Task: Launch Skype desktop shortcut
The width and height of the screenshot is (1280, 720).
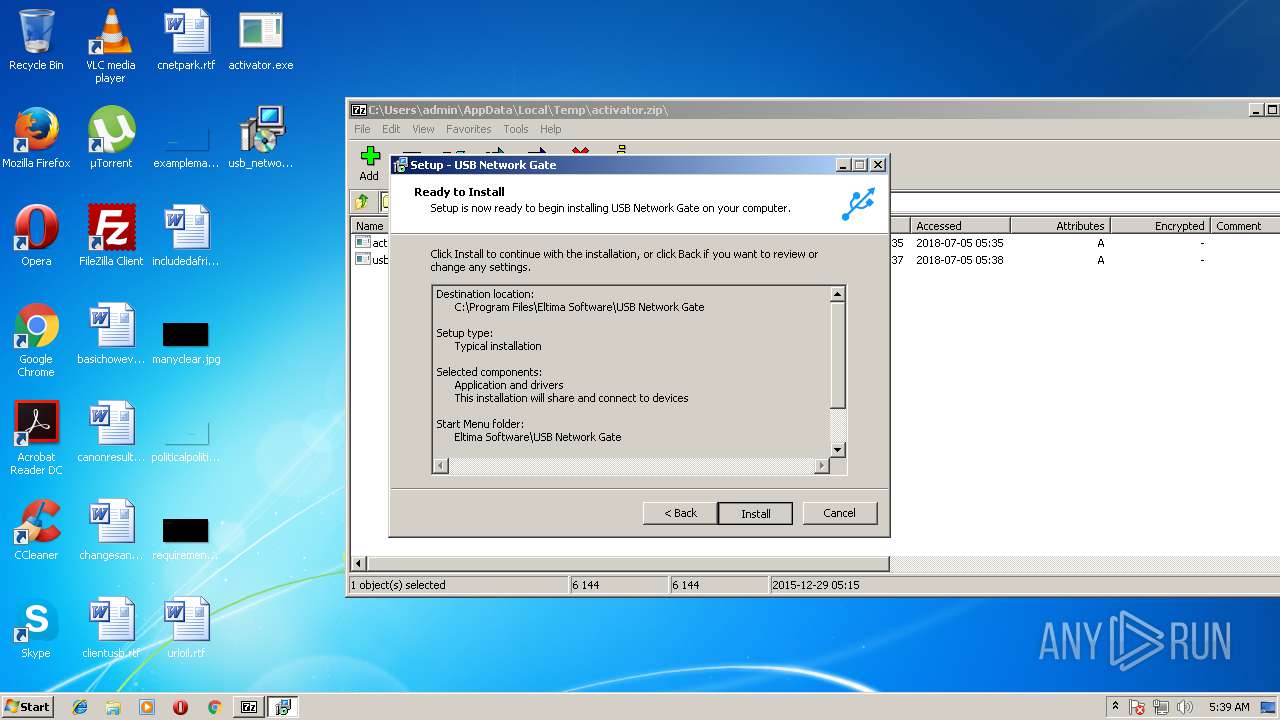Action: pos(36,628)
